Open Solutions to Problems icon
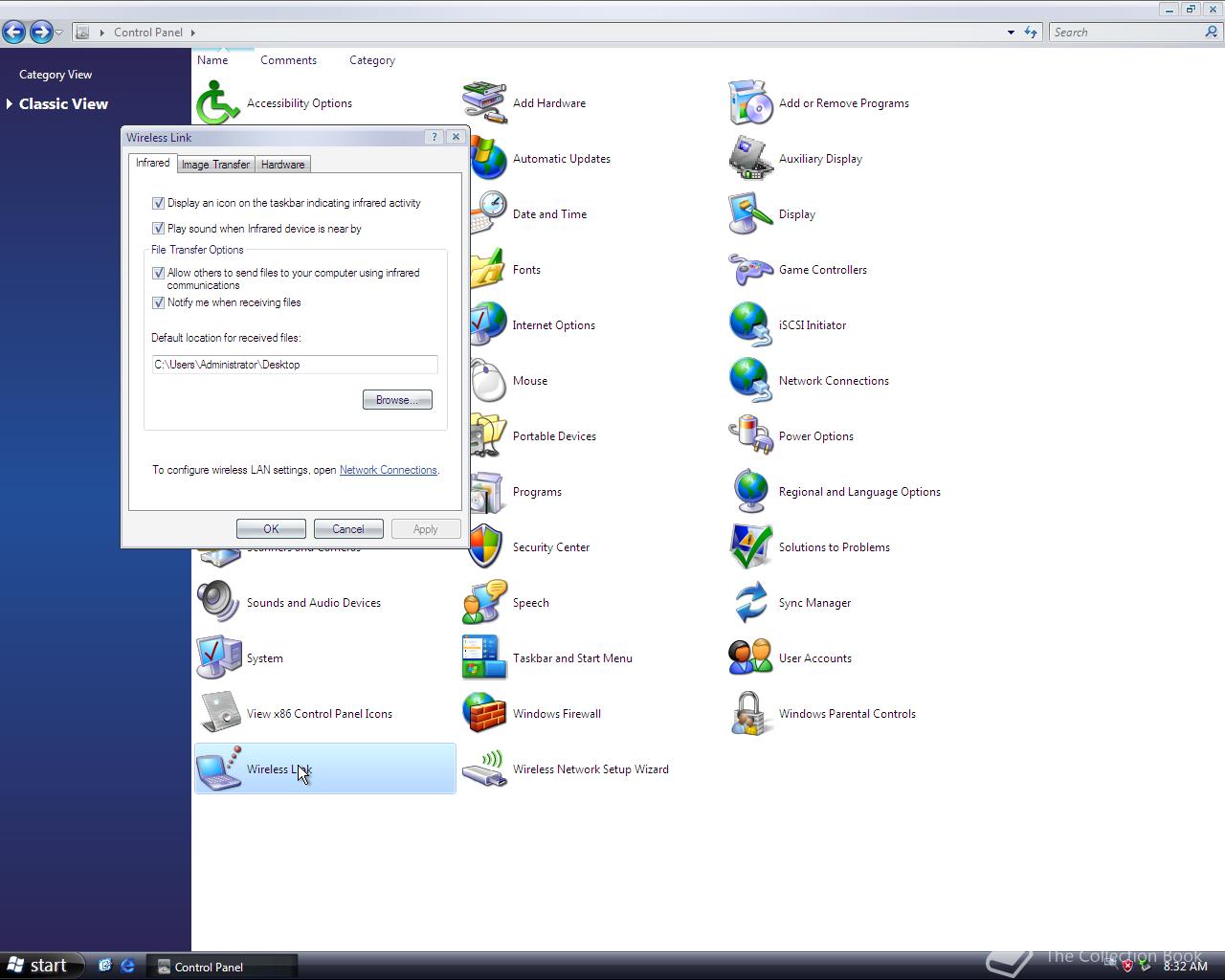The height and width of the screenshot is (980, 1225). (x=750, y=546)
